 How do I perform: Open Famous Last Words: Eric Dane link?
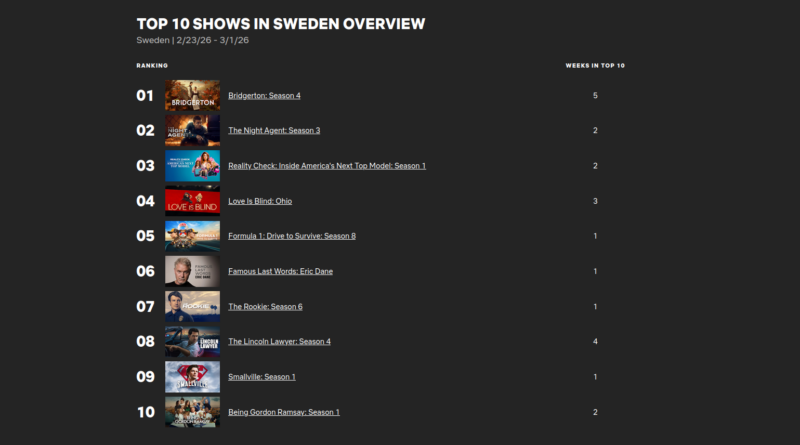coord(280,271)
